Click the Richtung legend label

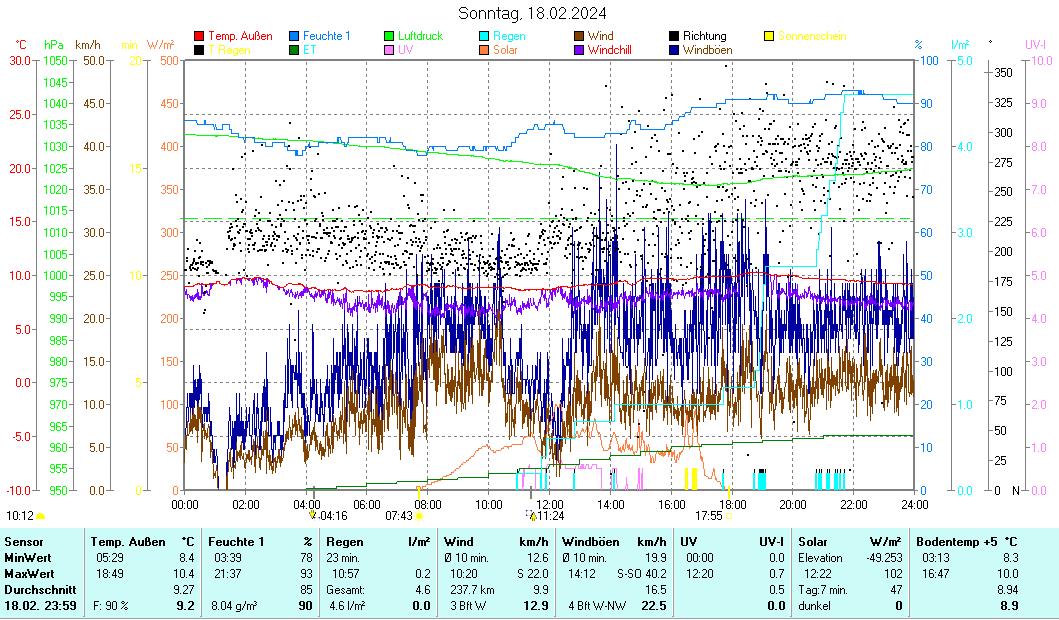tap(704, 37)
